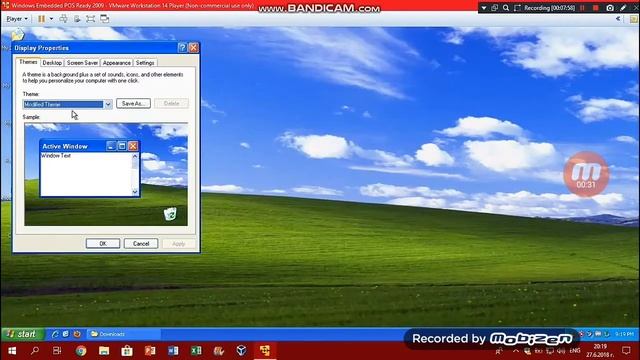Screen dimensions: 640x360
Task: Take a screenshot with Bandicam camera icon
Action: pos(610,8)
